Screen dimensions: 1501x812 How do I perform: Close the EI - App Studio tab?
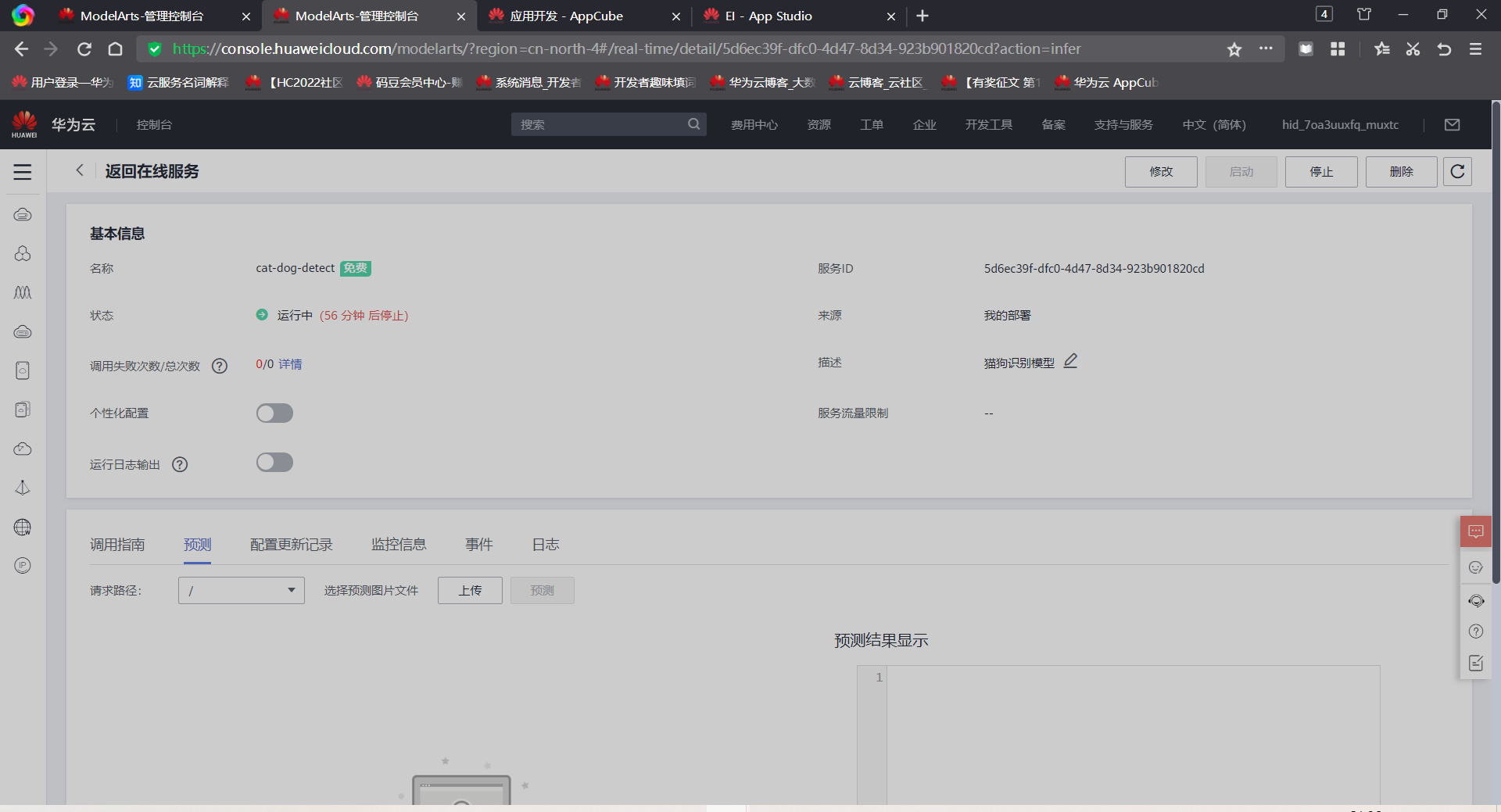pyautogui.click(x=891, y=16)
